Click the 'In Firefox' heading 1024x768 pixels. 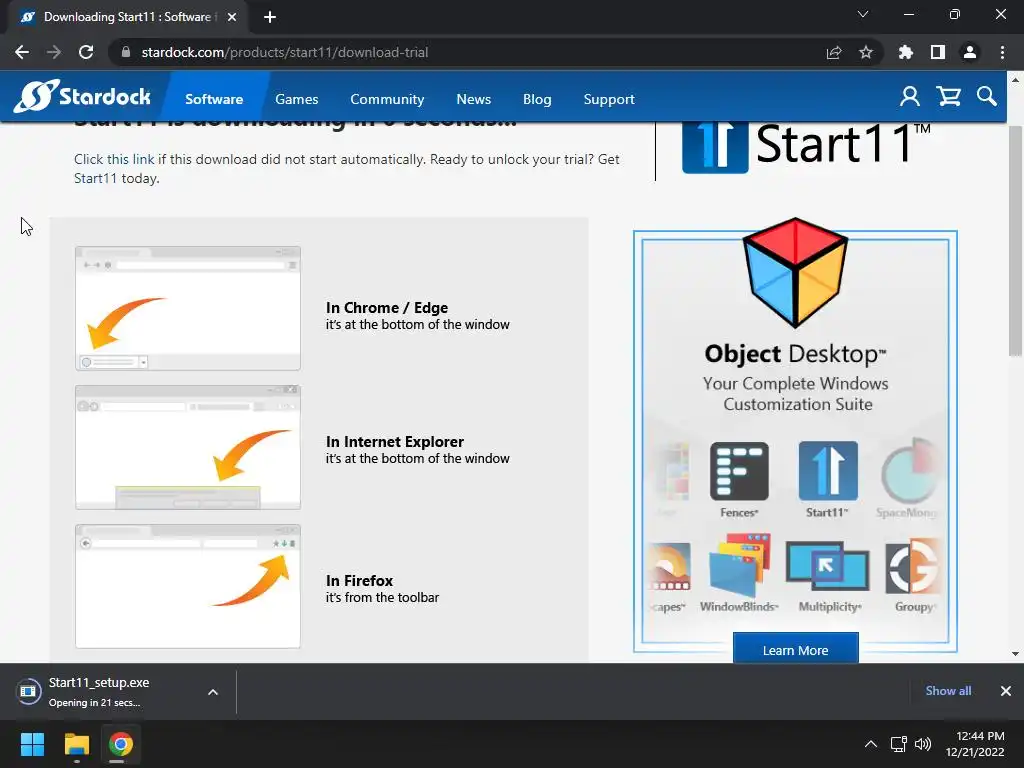point(359,581)
